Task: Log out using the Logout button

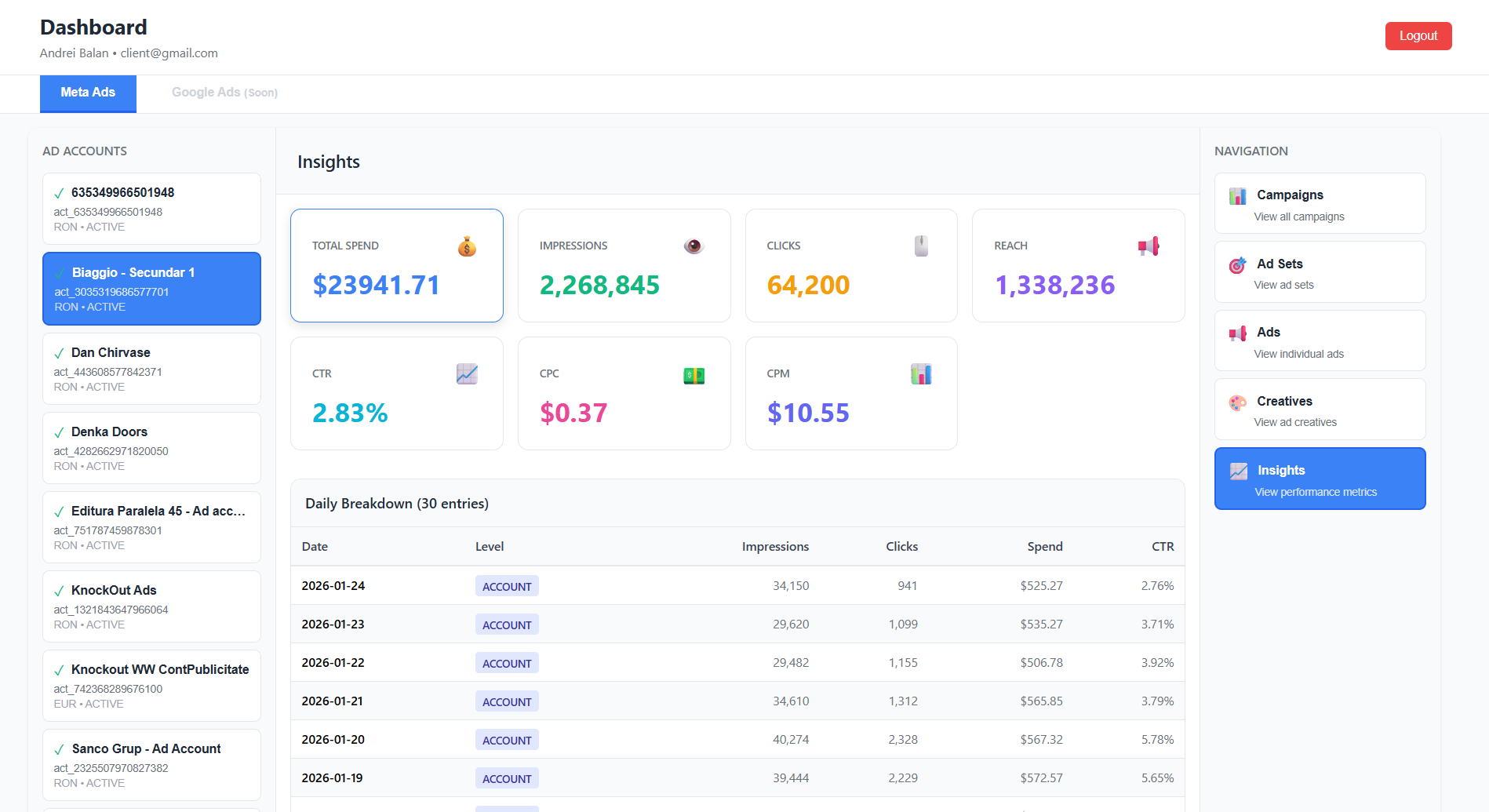Action: [1418, 36]
